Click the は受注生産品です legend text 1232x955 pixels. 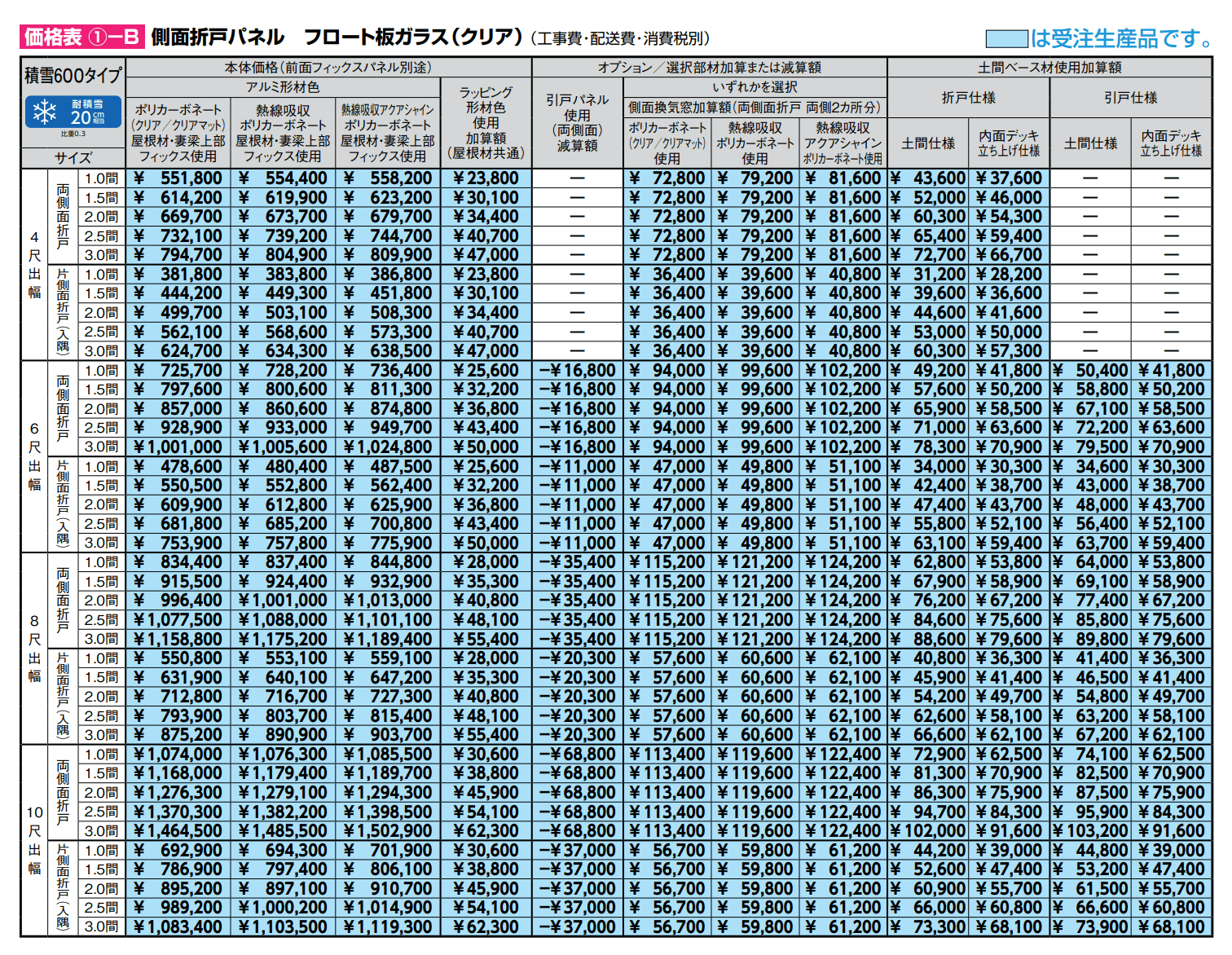(x=1121, y=38)
